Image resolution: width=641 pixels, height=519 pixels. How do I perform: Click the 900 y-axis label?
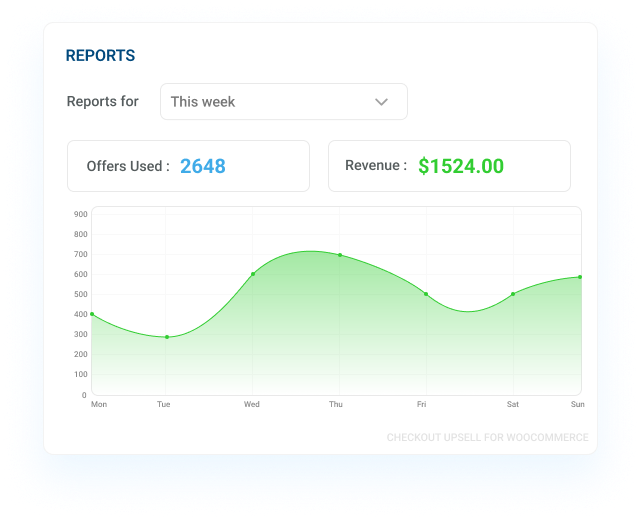click(80, 214)
